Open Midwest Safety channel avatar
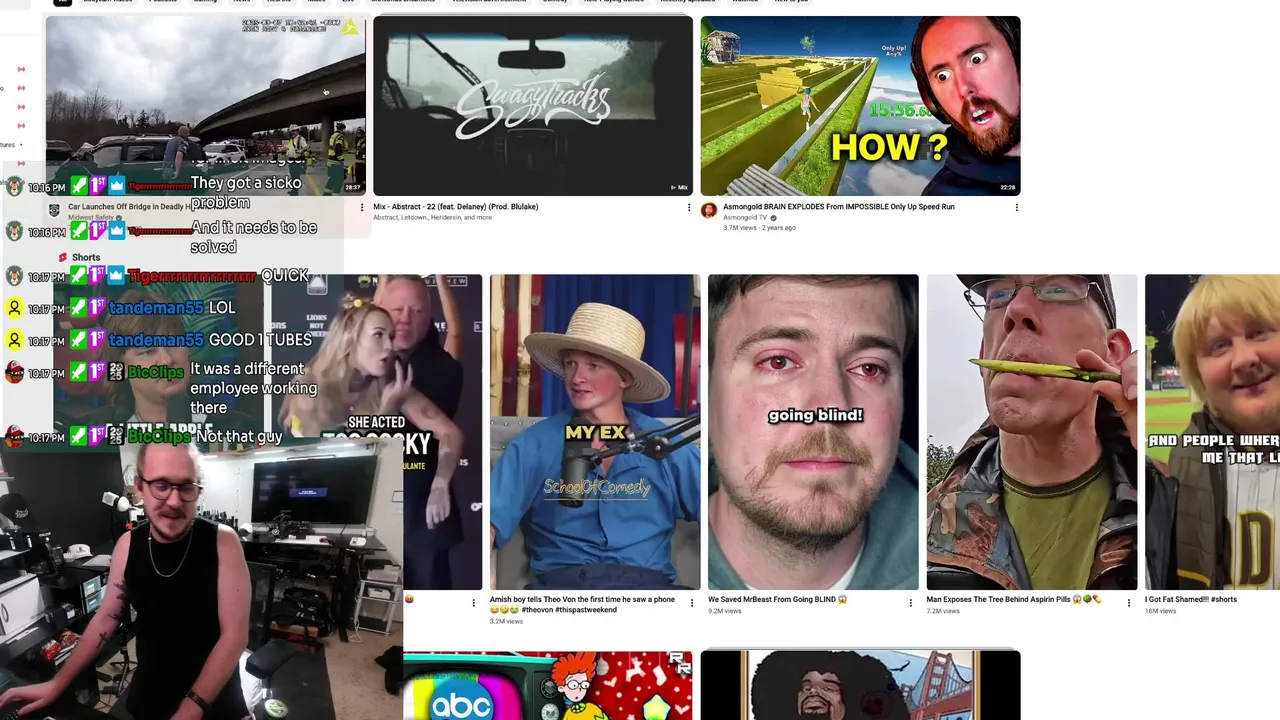Viewport: 1280px width, 720px height. pyautogui.click(x=54, y=210)
